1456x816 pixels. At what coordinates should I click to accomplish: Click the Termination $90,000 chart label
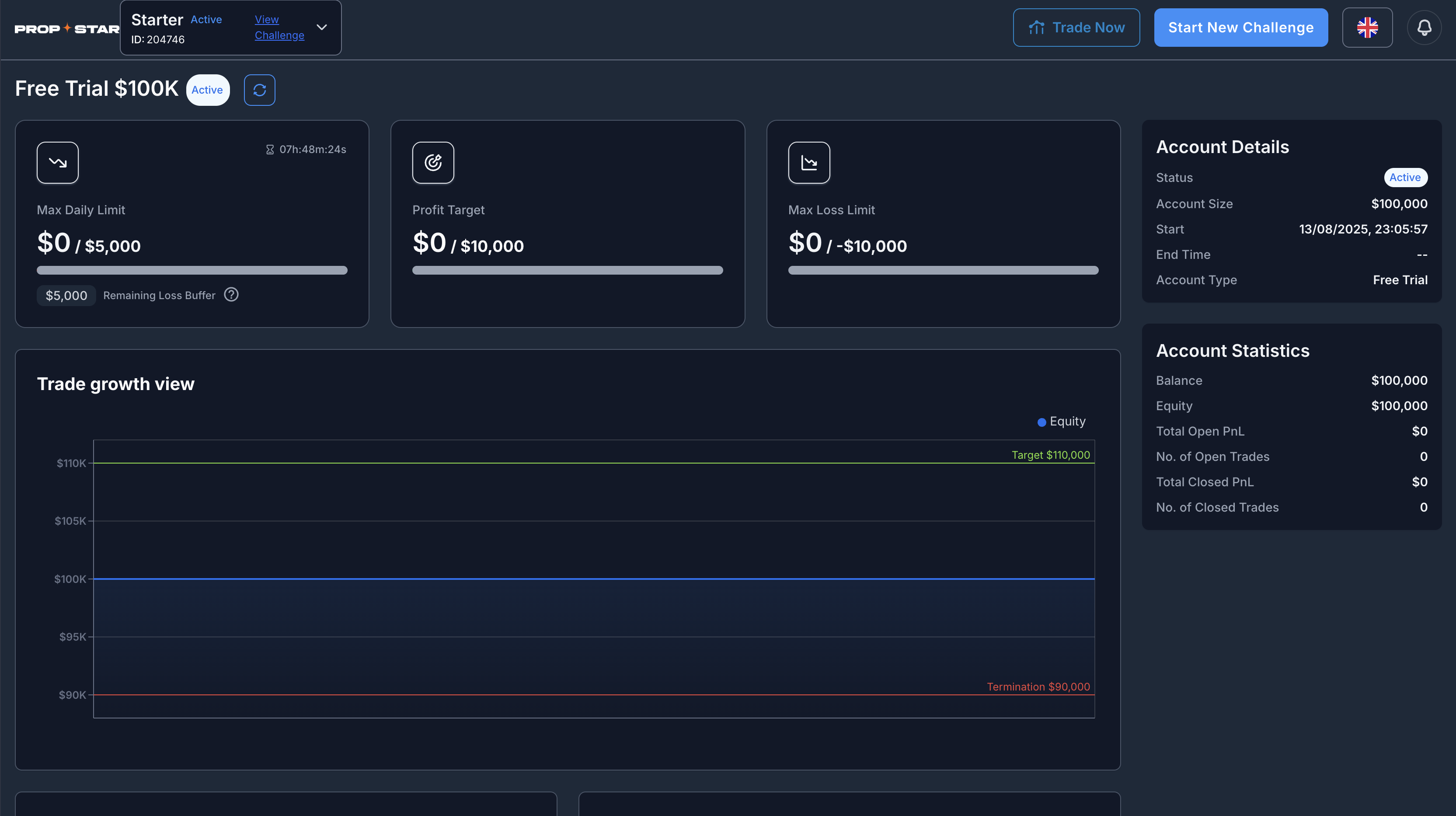click(x=1038, y=687)
